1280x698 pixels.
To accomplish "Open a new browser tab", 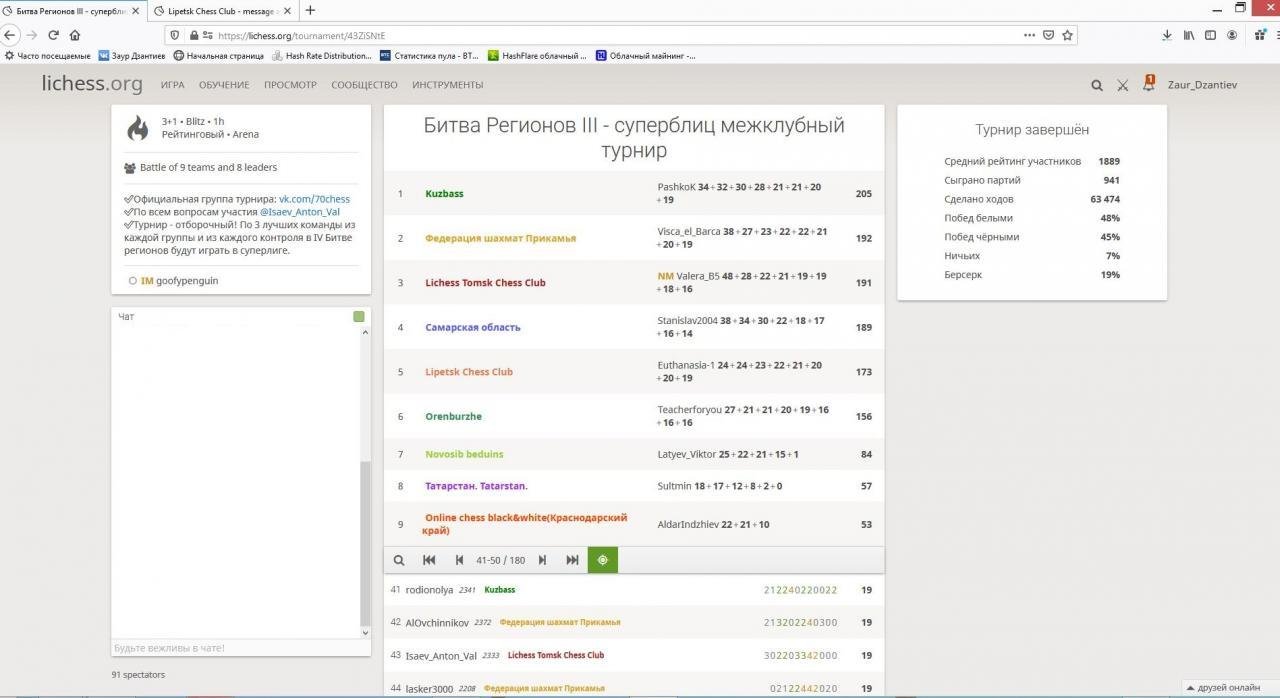I will point(310,11).
